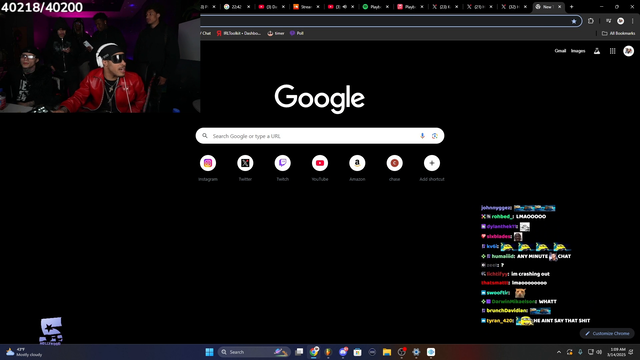
Task: Open Chrome from the taskbar
Action: pyautogui.click(x=314, y=352)
